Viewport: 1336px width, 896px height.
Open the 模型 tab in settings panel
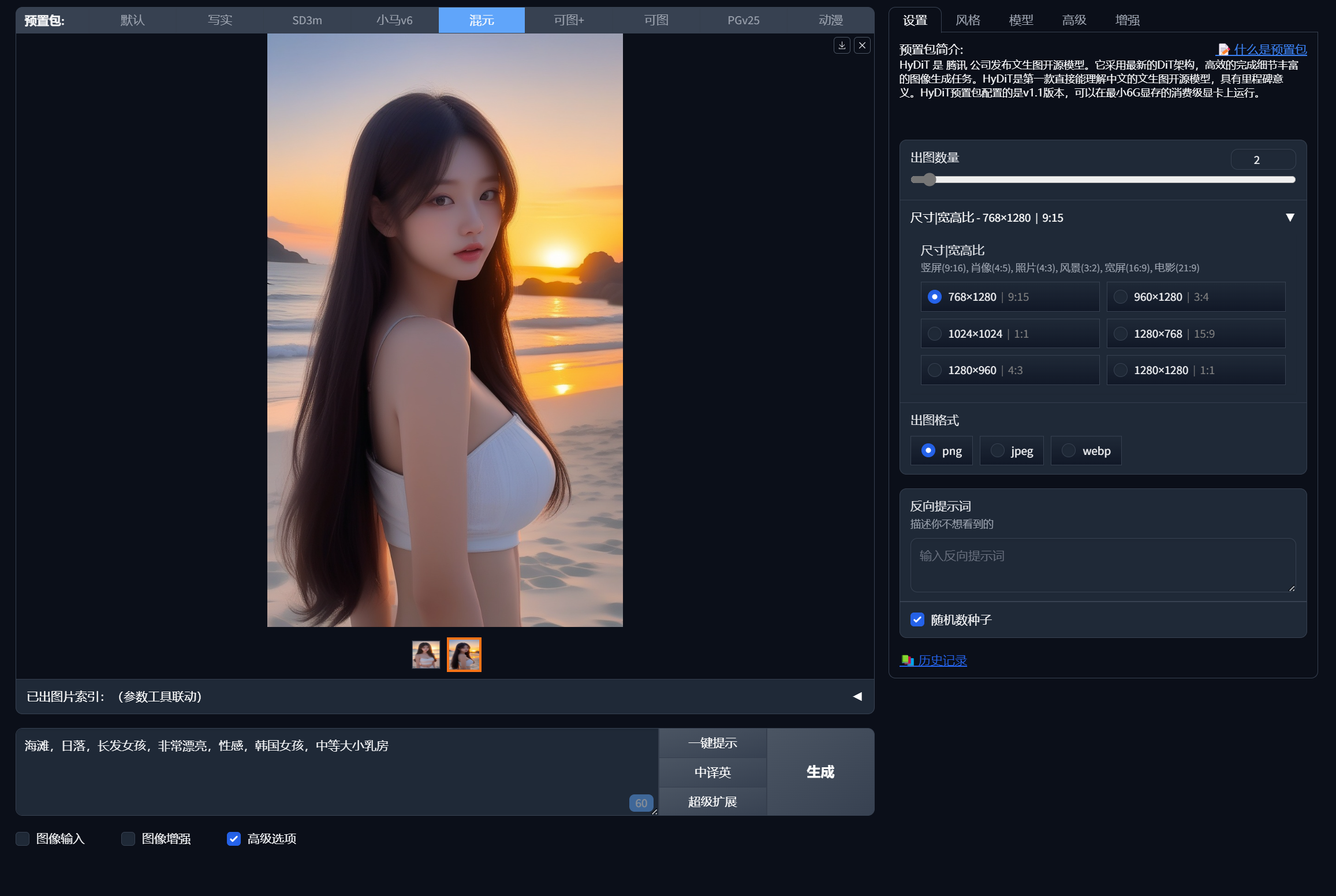click(x=1020, y=20)
